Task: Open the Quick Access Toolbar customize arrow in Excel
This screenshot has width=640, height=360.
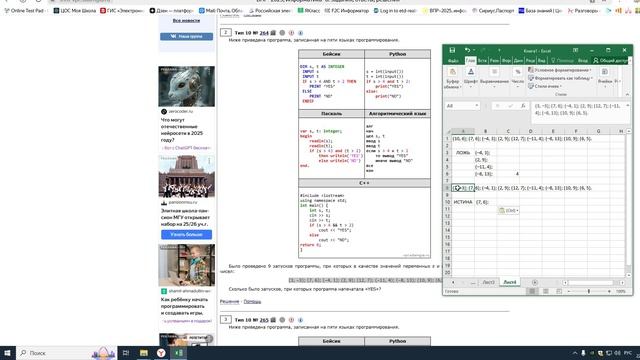Action: (499, 50)
